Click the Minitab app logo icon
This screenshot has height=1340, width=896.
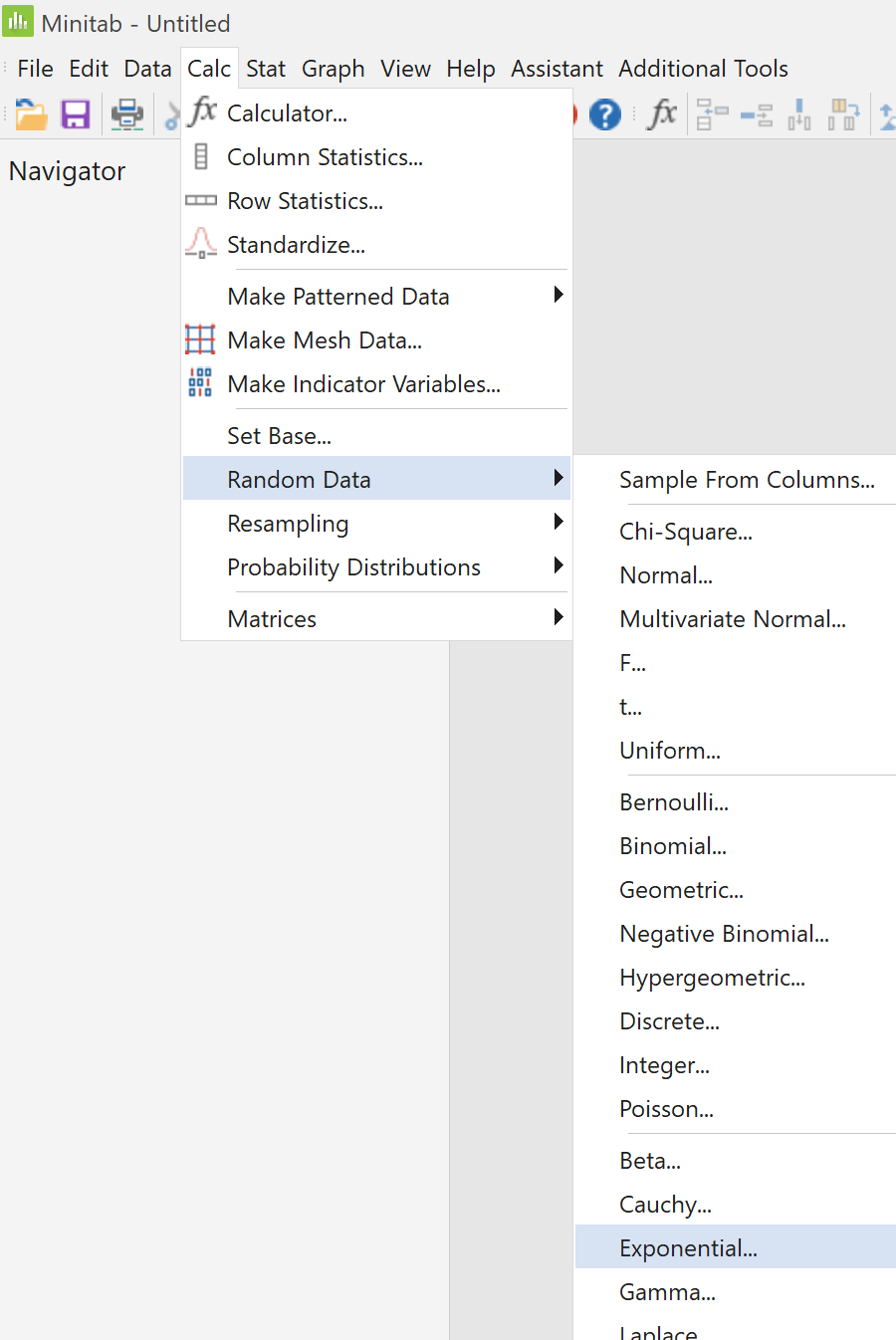[x=18, y=20]
